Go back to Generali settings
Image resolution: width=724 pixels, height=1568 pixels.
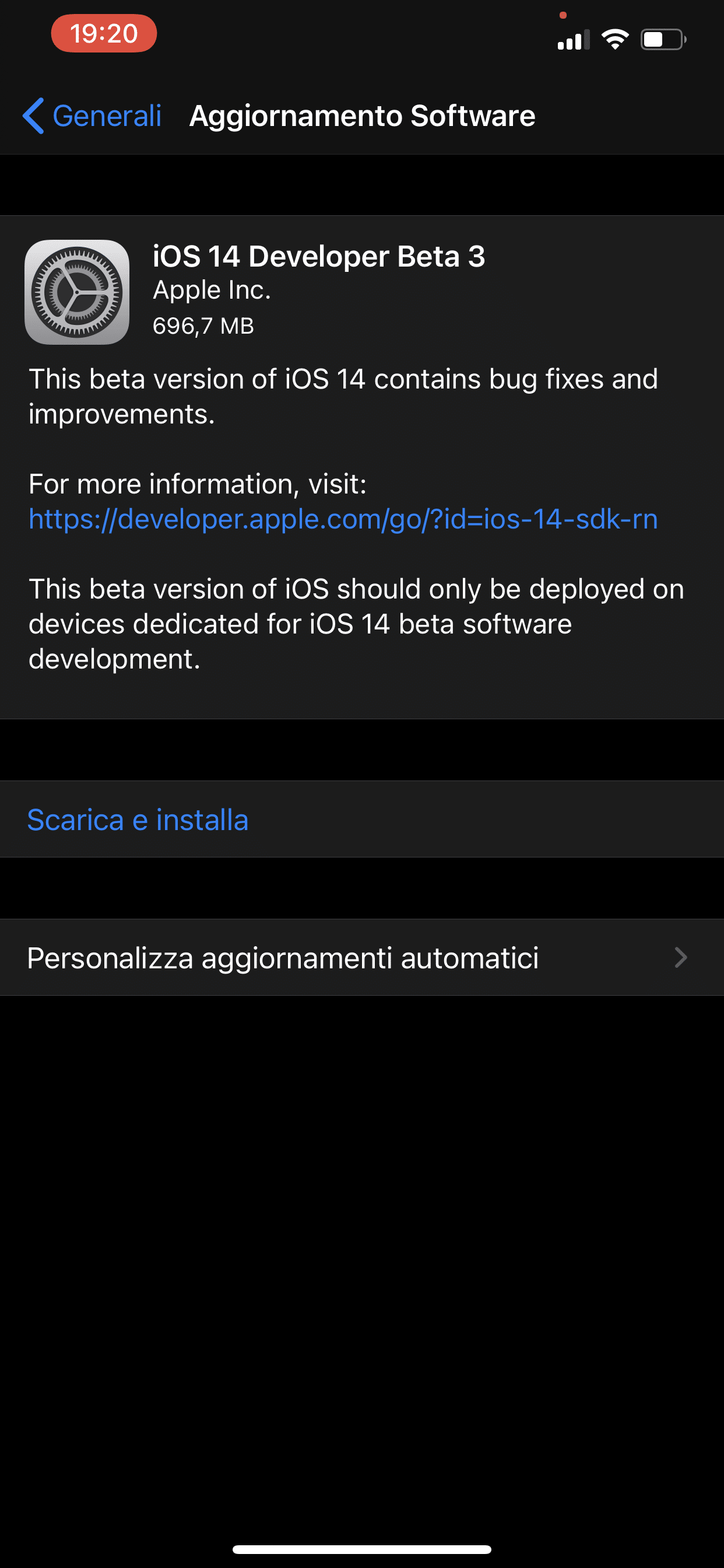[x=93, y=116]
